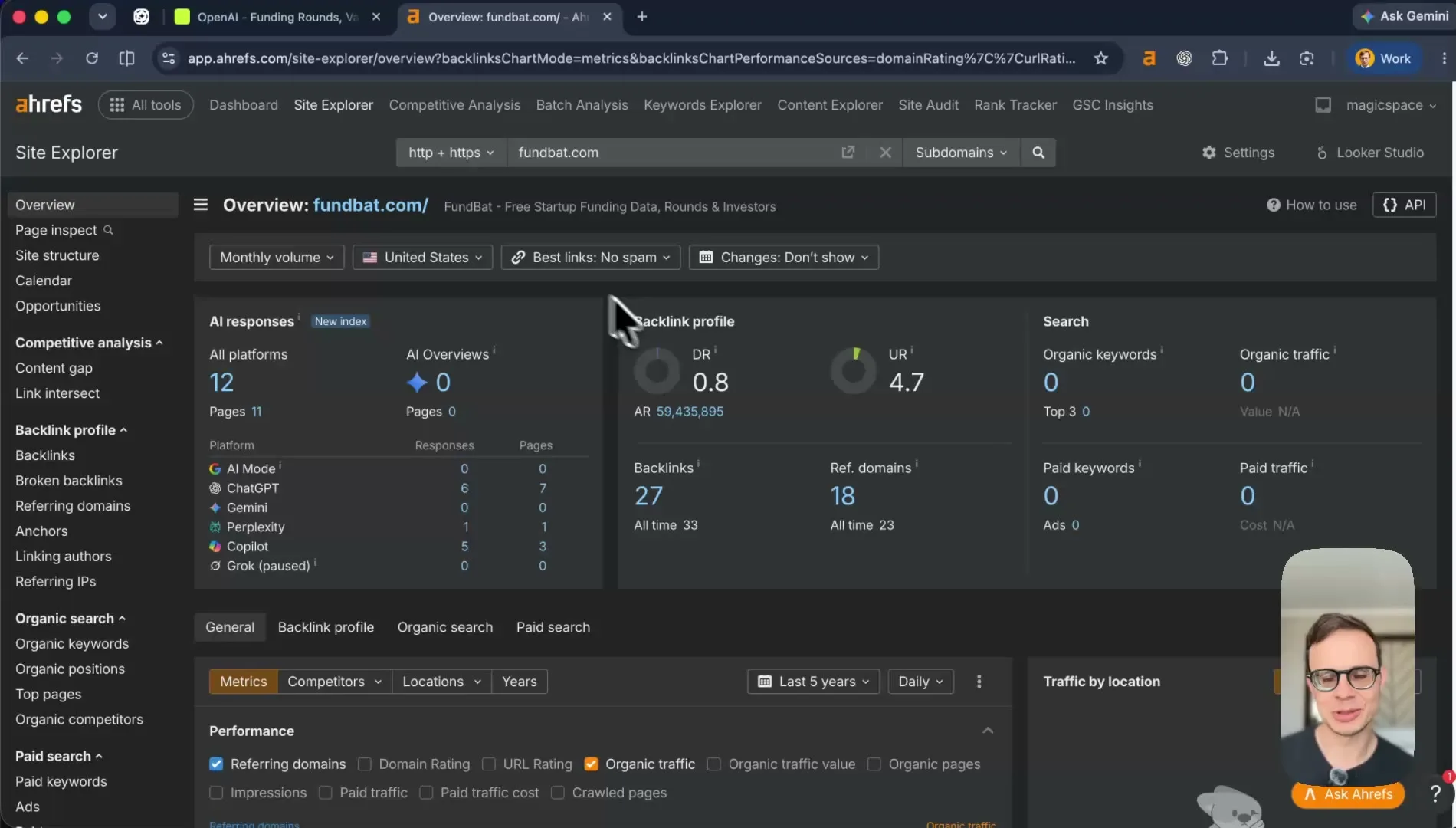Open Site Audit in top navigation
The image size is (1456, 828).
928,105
